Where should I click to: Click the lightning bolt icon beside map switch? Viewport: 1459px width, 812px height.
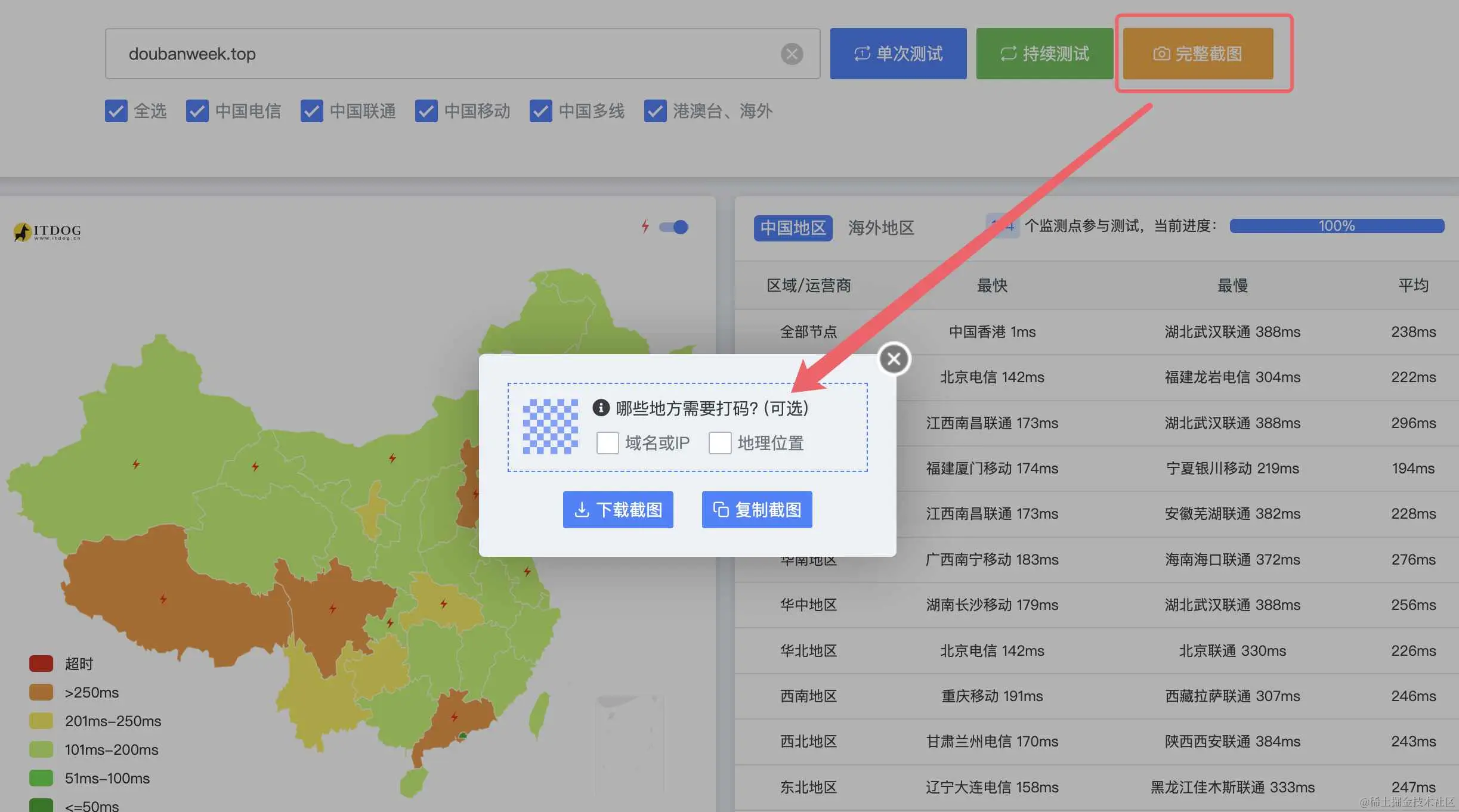coord(645,227)
